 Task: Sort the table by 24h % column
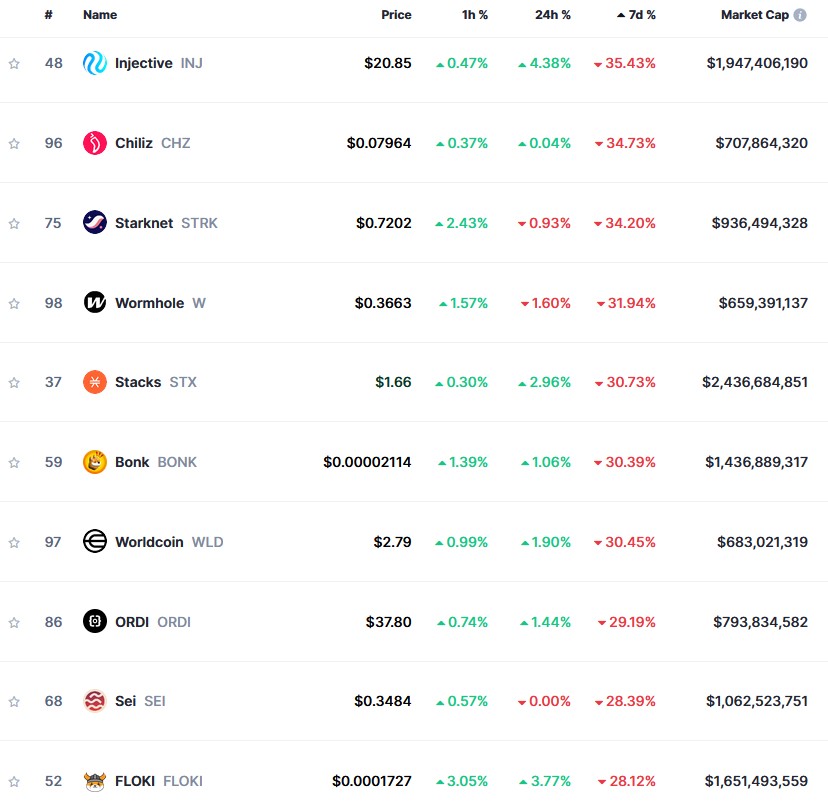coord(552,15)
